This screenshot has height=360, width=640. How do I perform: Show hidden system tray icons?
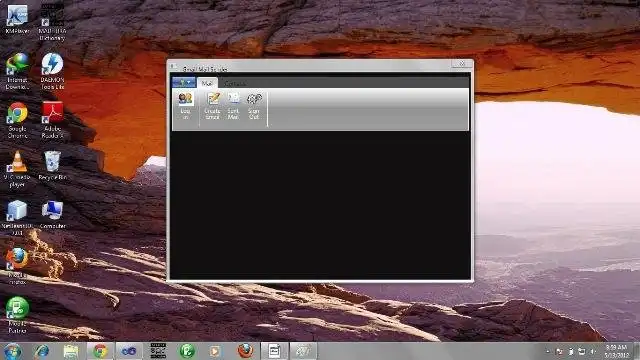[548, 351]
